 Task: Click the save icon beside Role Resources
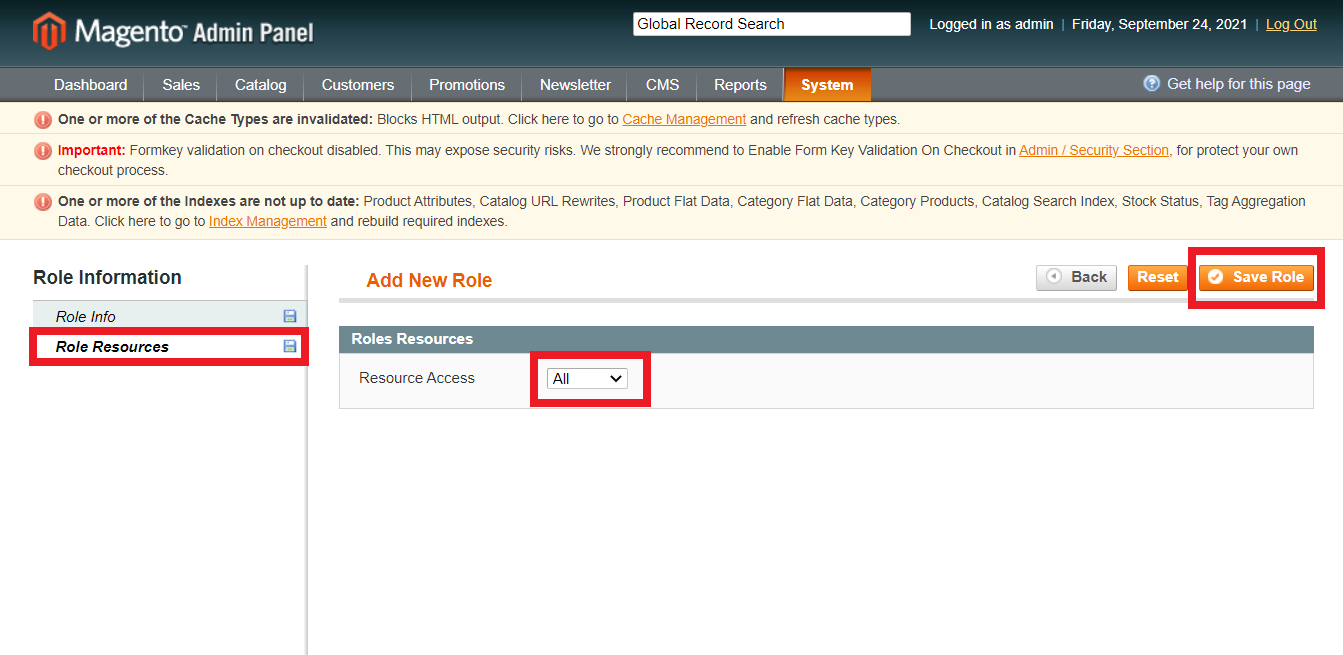[290, 346]
